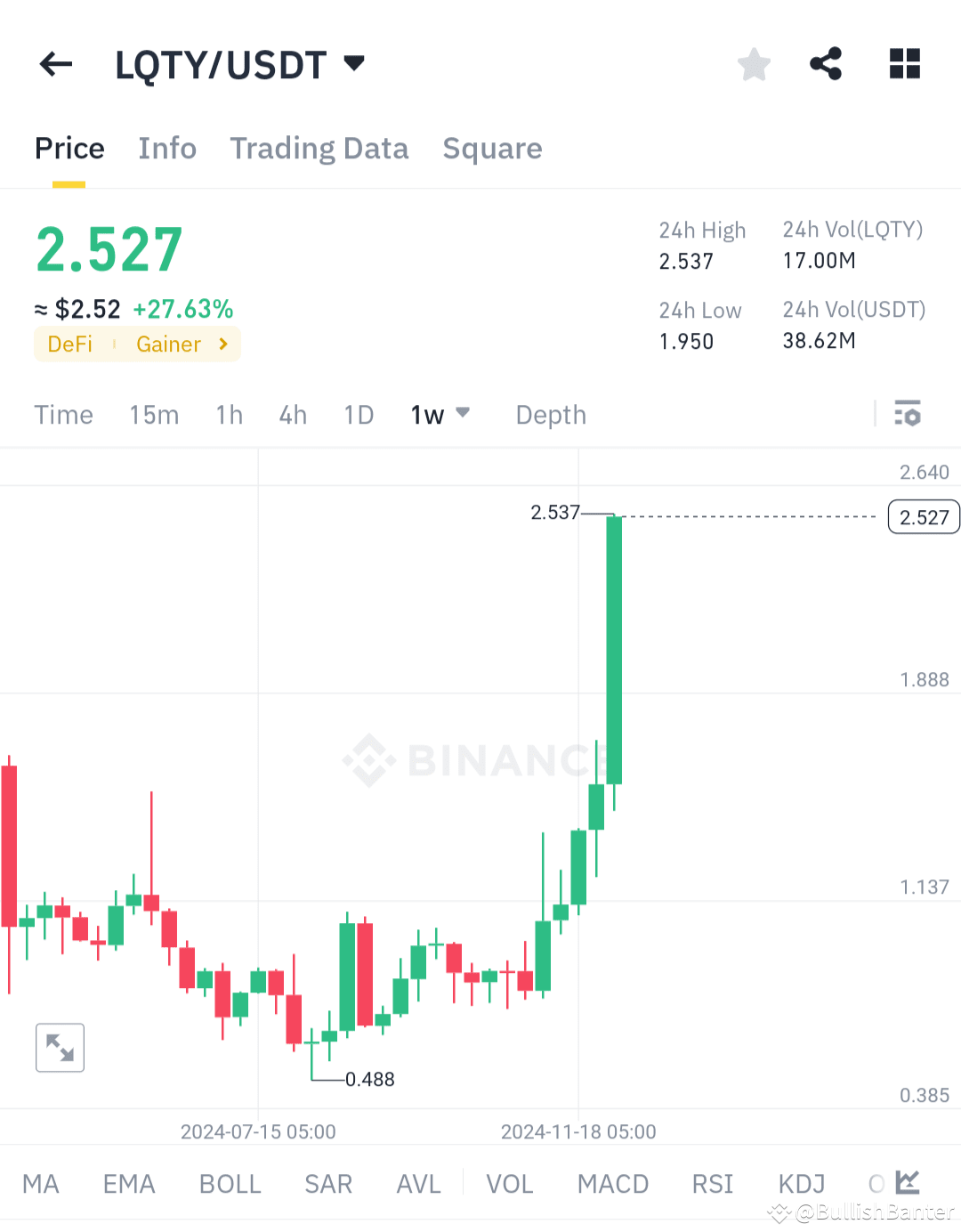Image resolution: width=961 pixels, height=1232 pixels.
Task: View the Depth chart
Action: (x=550, y=414)
